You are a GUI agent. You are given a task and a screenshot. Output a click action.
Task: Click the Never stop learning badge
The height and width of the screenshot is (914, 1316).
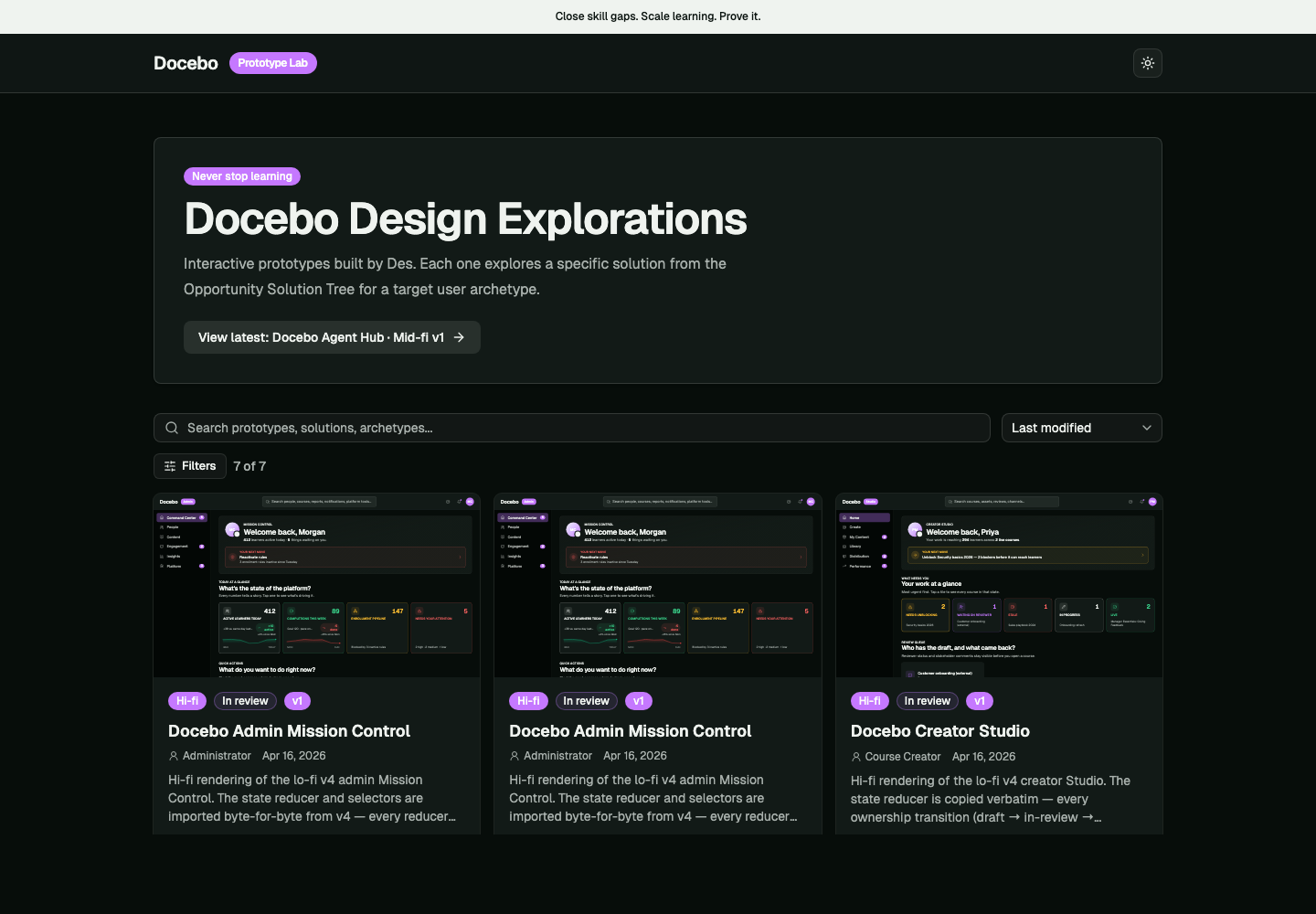[242, 176]
